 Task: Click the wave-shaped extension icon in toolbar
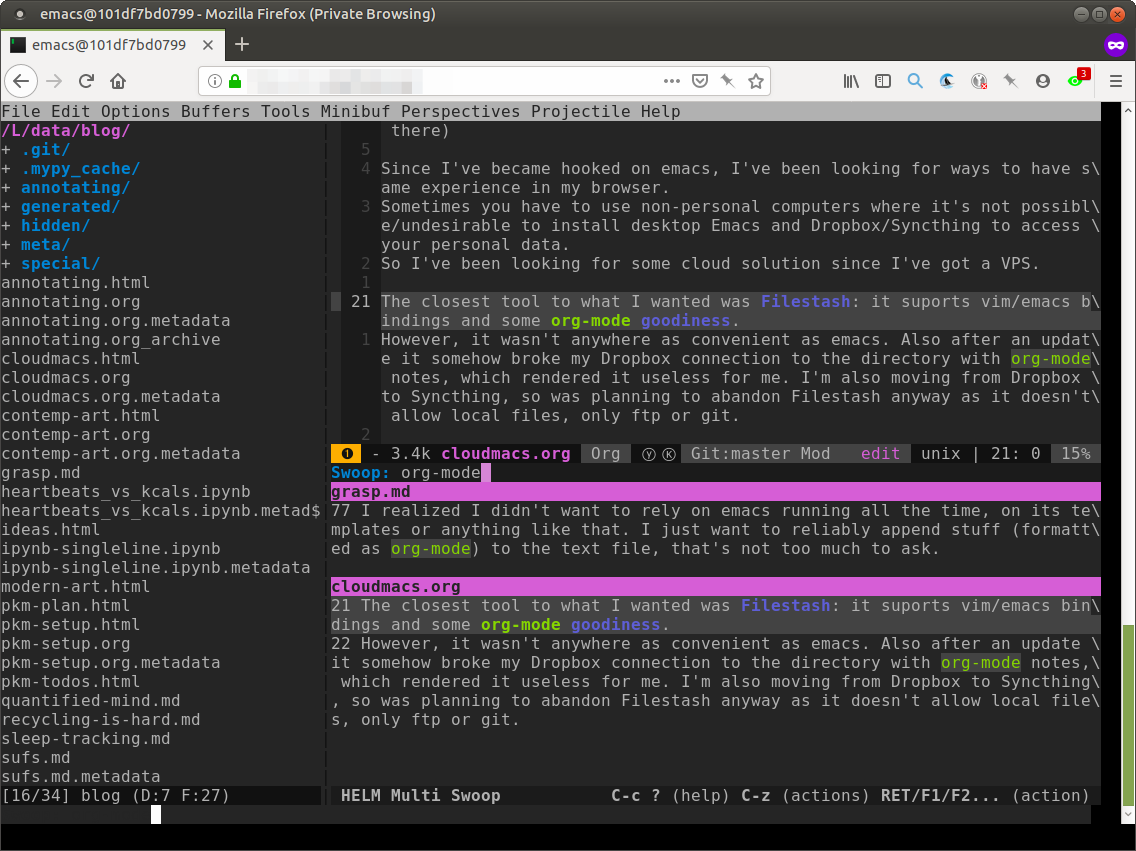[947, 81]
